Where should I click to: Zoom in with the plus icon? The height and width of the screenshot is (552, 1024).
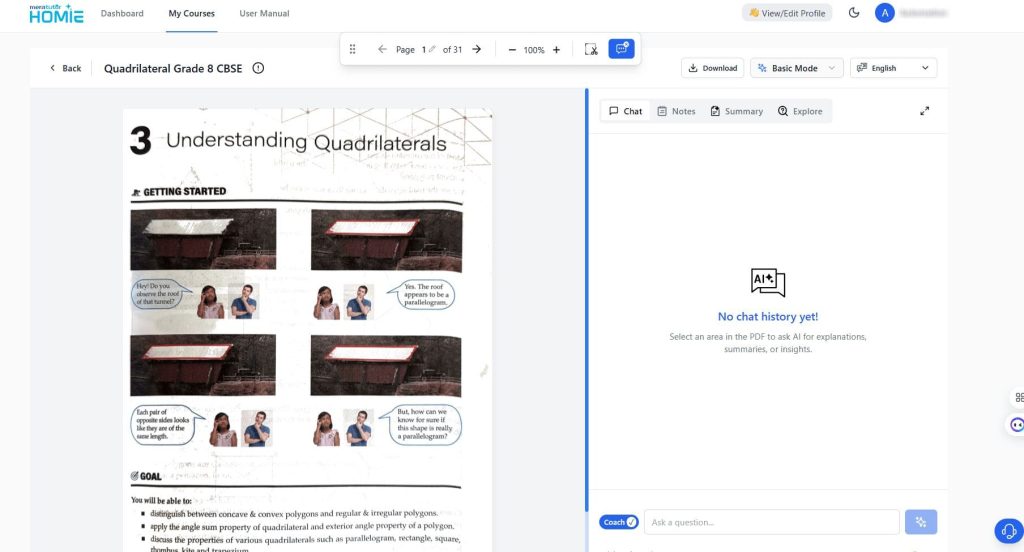coord(556,49)
